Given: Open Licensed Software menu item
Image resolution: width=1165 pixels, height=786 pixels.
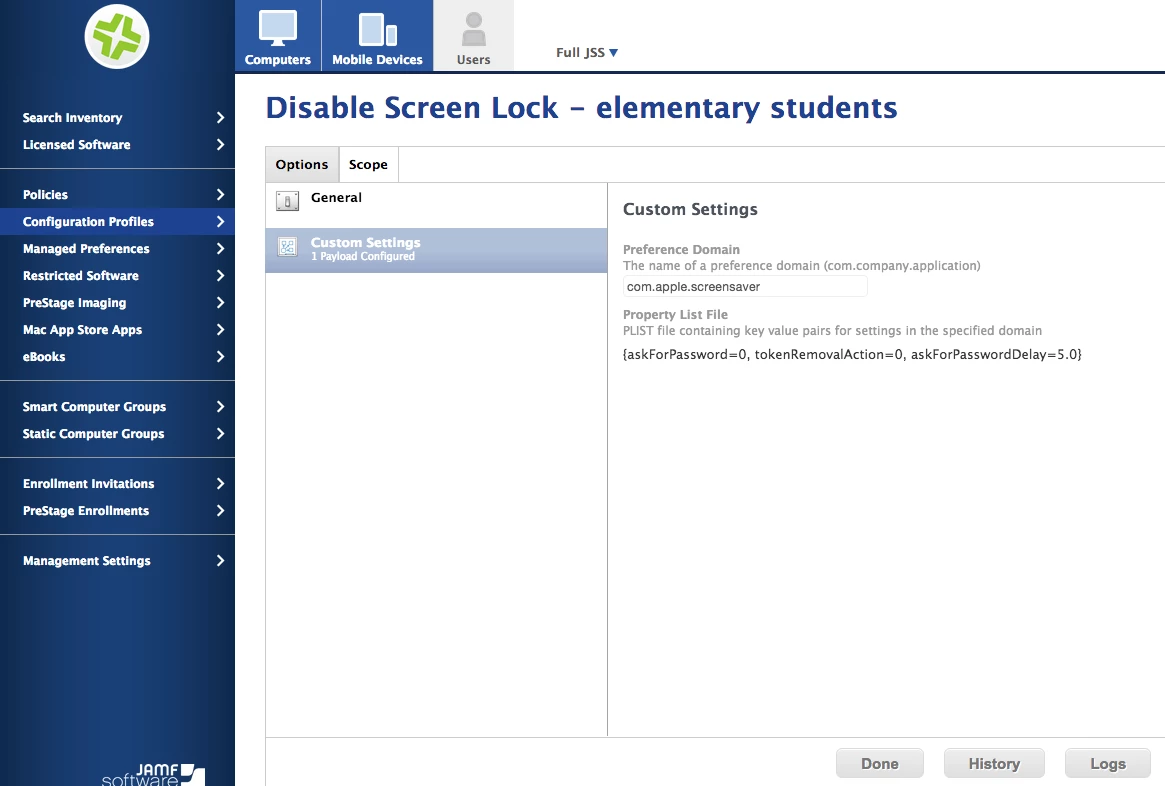Looking at the screenshot, I should (x=77, y=144).
